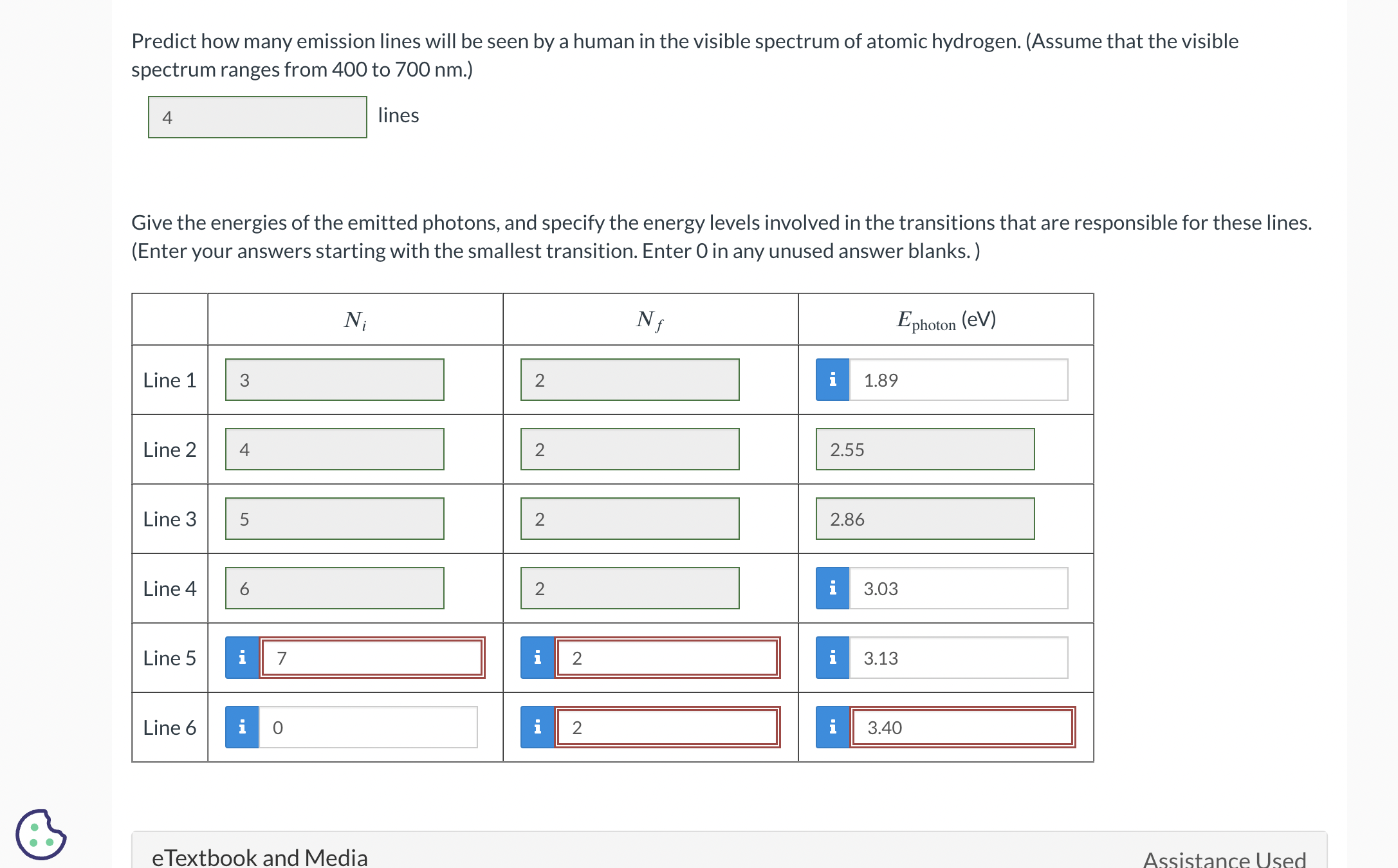The image size is (1398, 868).
Task: Select the emission lines count field showing 4
Action: coord(257,117)
